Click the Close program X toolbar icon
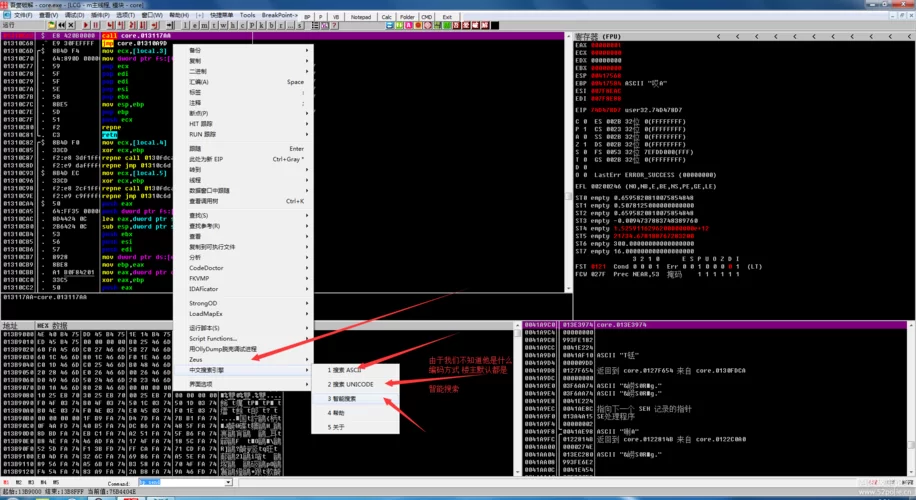916x500 pixels. pos(71,25)
